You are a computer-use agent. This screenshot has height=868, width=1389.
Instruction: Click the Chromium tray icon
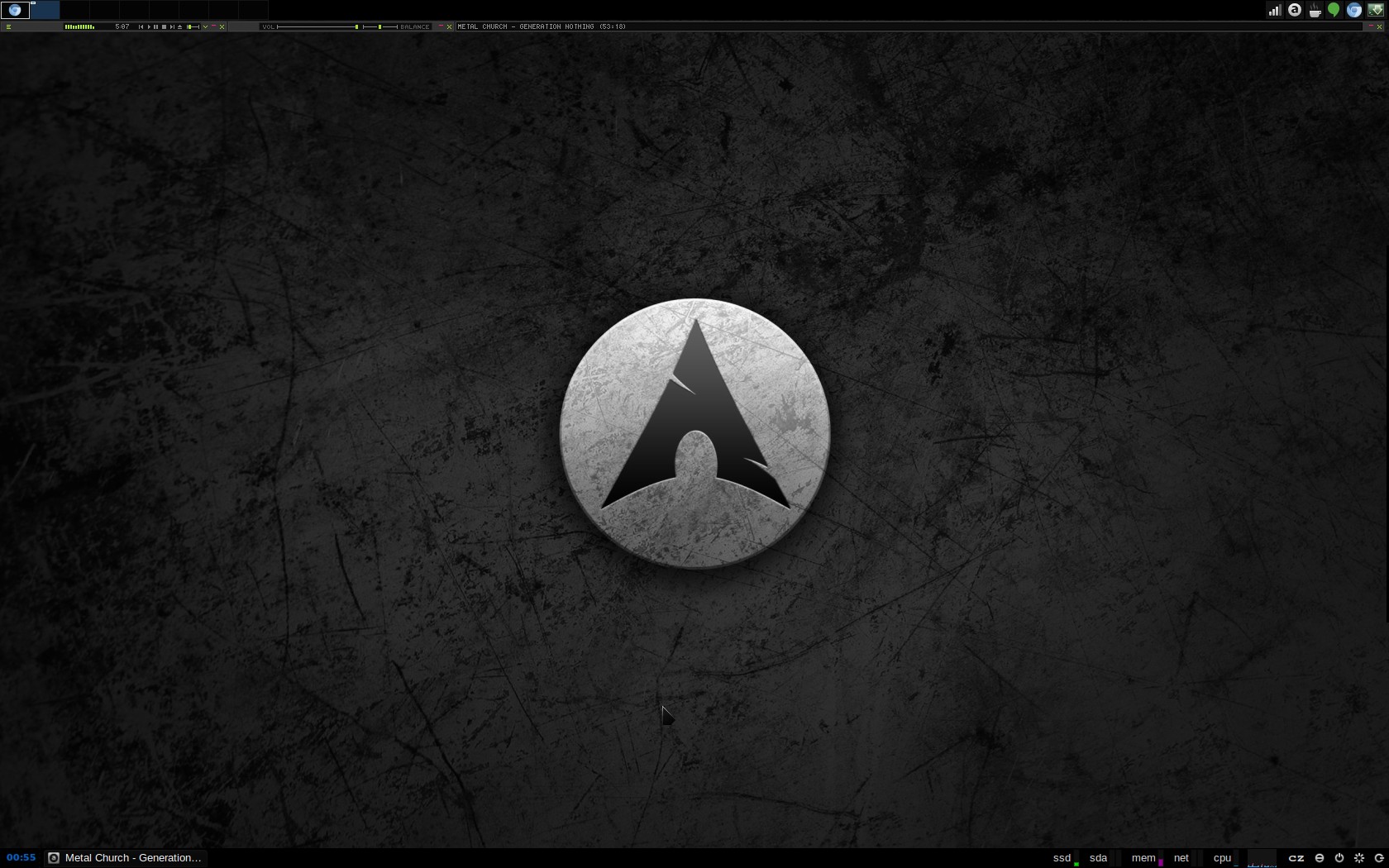point(1354,10)
